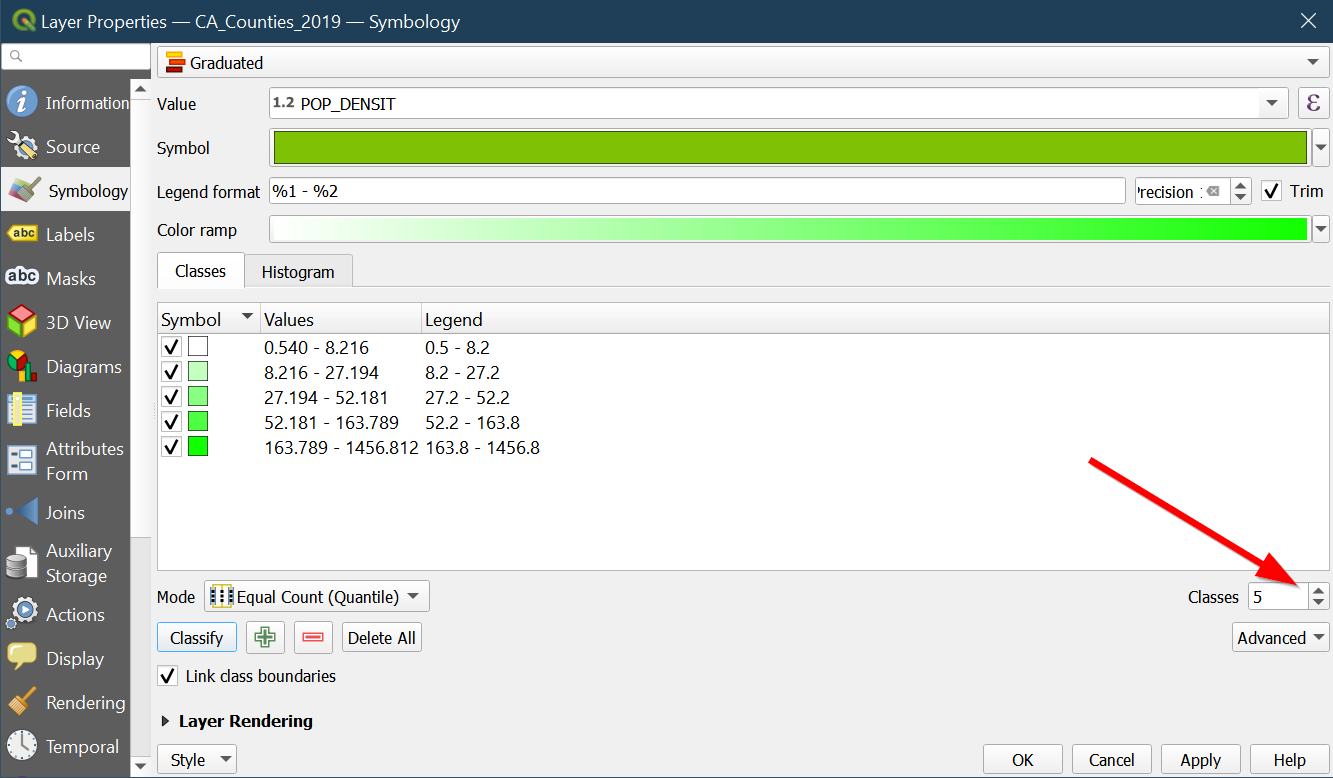Image resolution: width=1333 pixels, height=778 pixels.
Task: Select the Source settings icon
Action: coord(22,147)
